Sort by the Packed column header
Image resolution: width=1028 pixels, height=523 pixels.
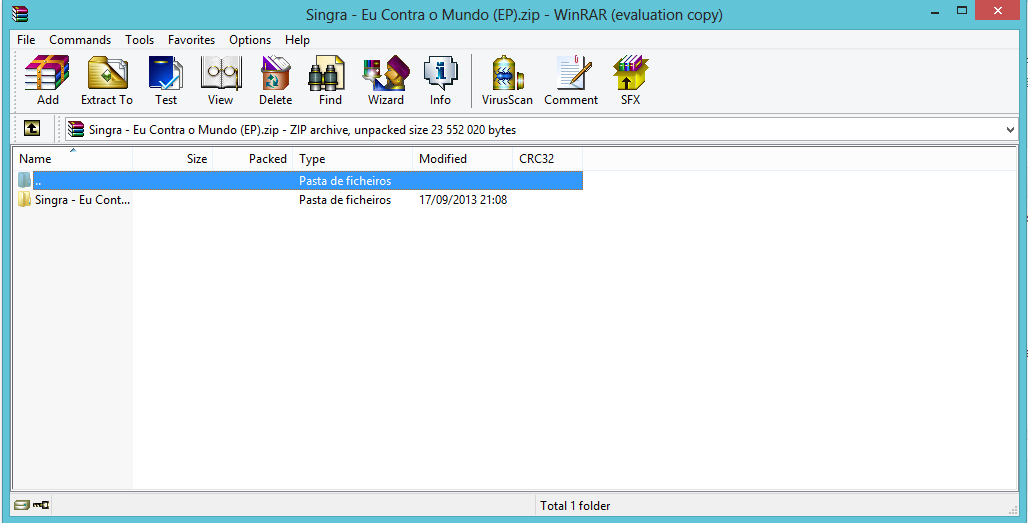point(252,159)
